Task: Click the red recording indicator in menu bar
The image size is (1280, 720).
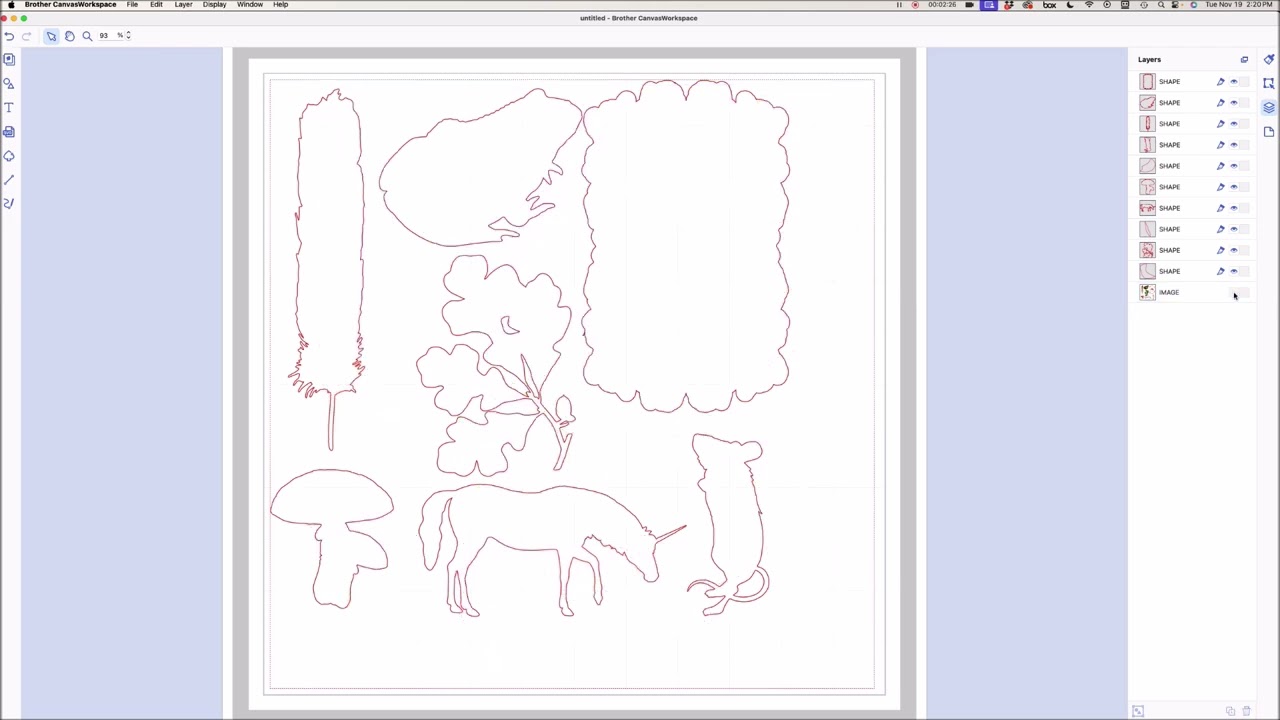Action: tap(915, 5)
